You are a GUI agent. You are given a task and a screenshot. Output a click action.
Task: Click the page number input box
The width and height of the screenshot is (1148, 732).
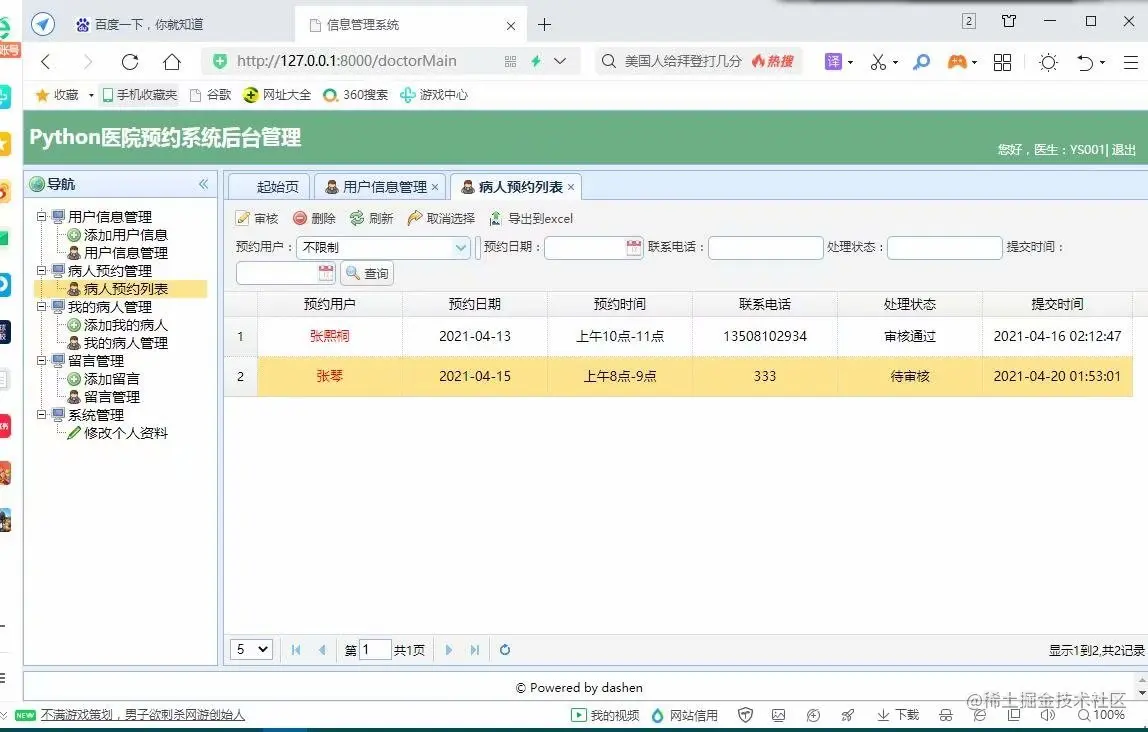[x=375, y=649]
